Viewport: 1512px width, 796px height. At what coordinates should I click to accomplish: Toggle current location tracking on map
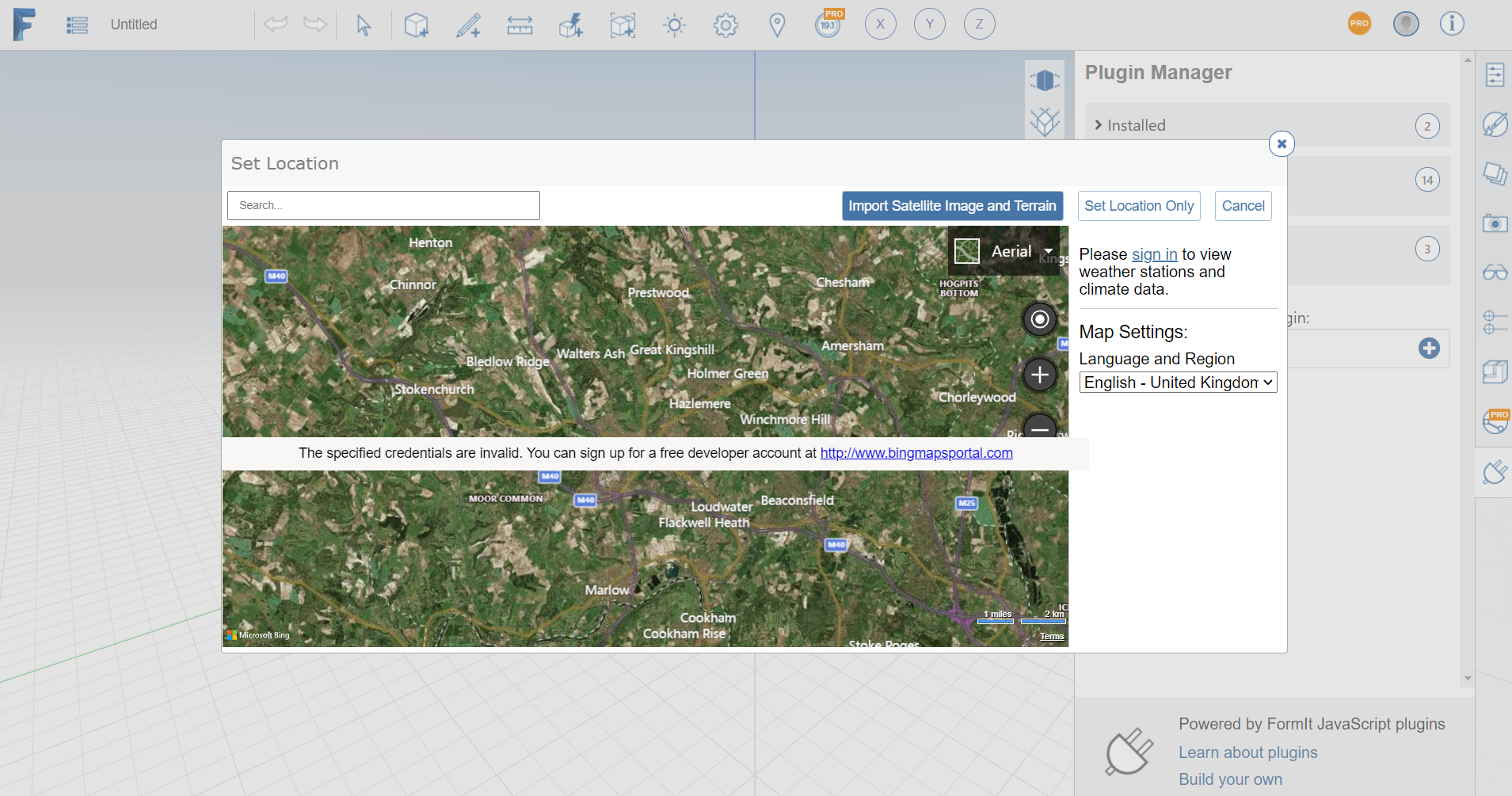[1040, 319]
